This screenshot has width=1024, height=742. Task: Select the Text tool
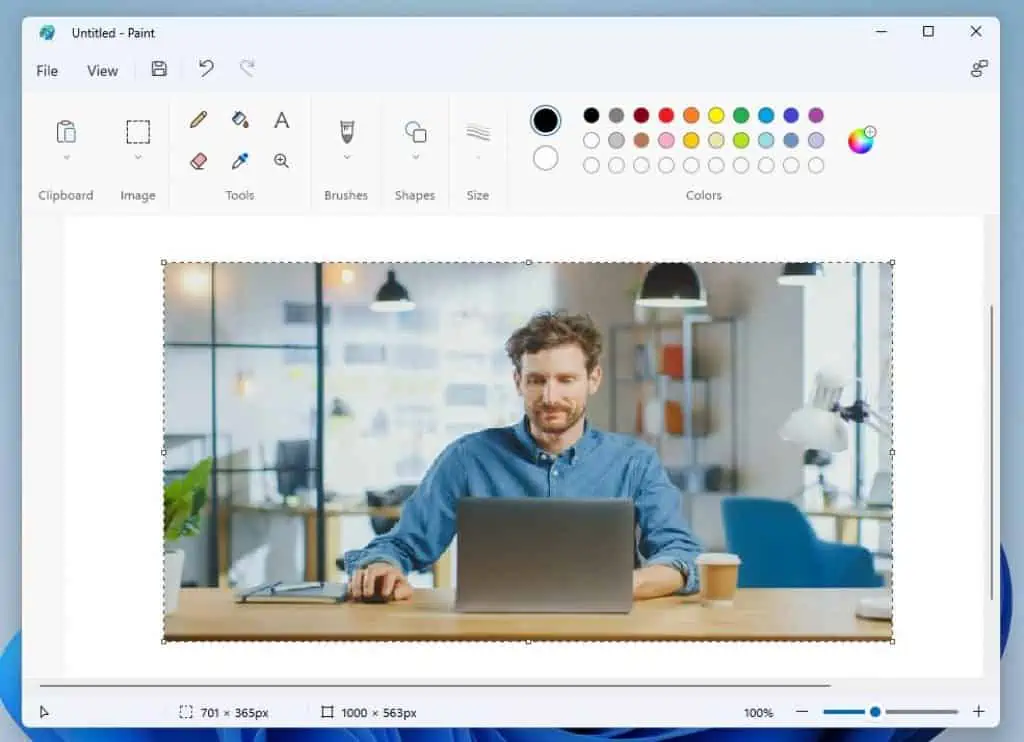(x=282, y=120)
